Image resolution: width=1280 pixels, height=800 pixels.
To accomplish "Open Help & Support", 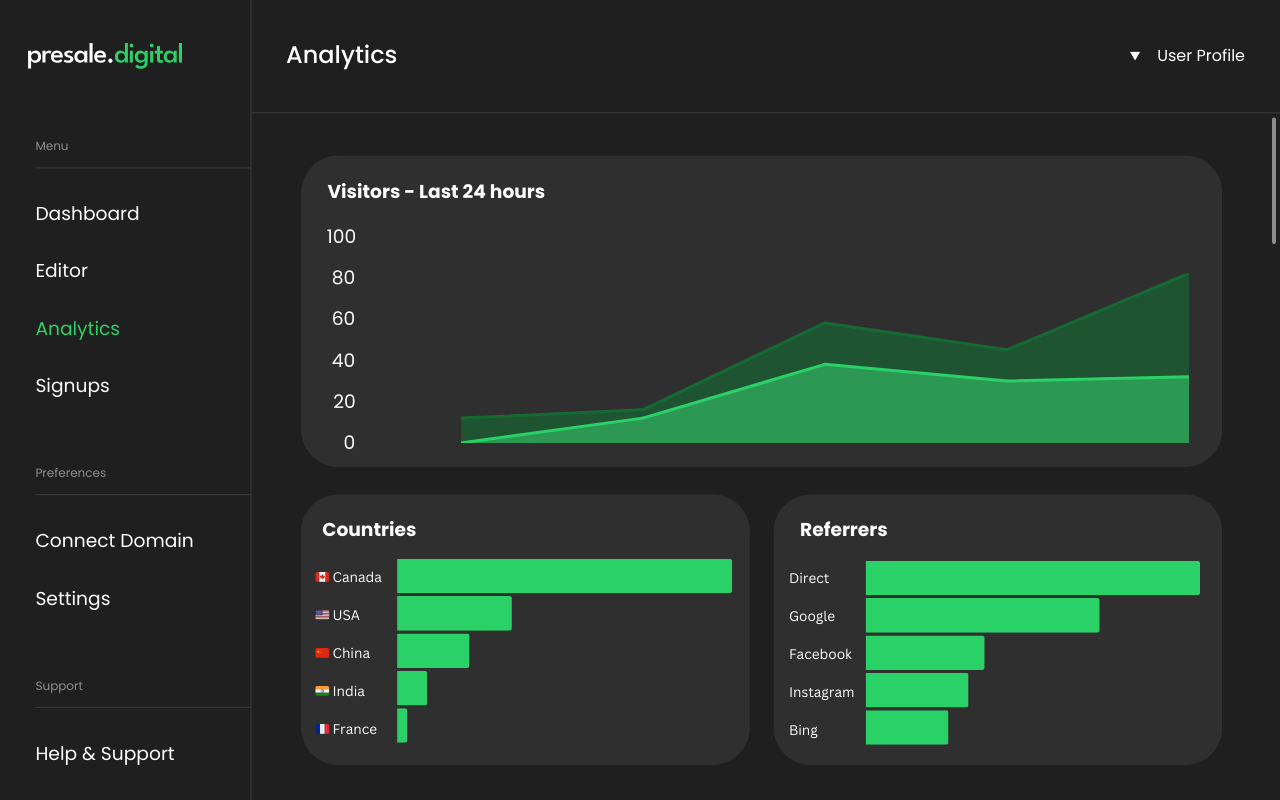I will [x=105, y=754].
